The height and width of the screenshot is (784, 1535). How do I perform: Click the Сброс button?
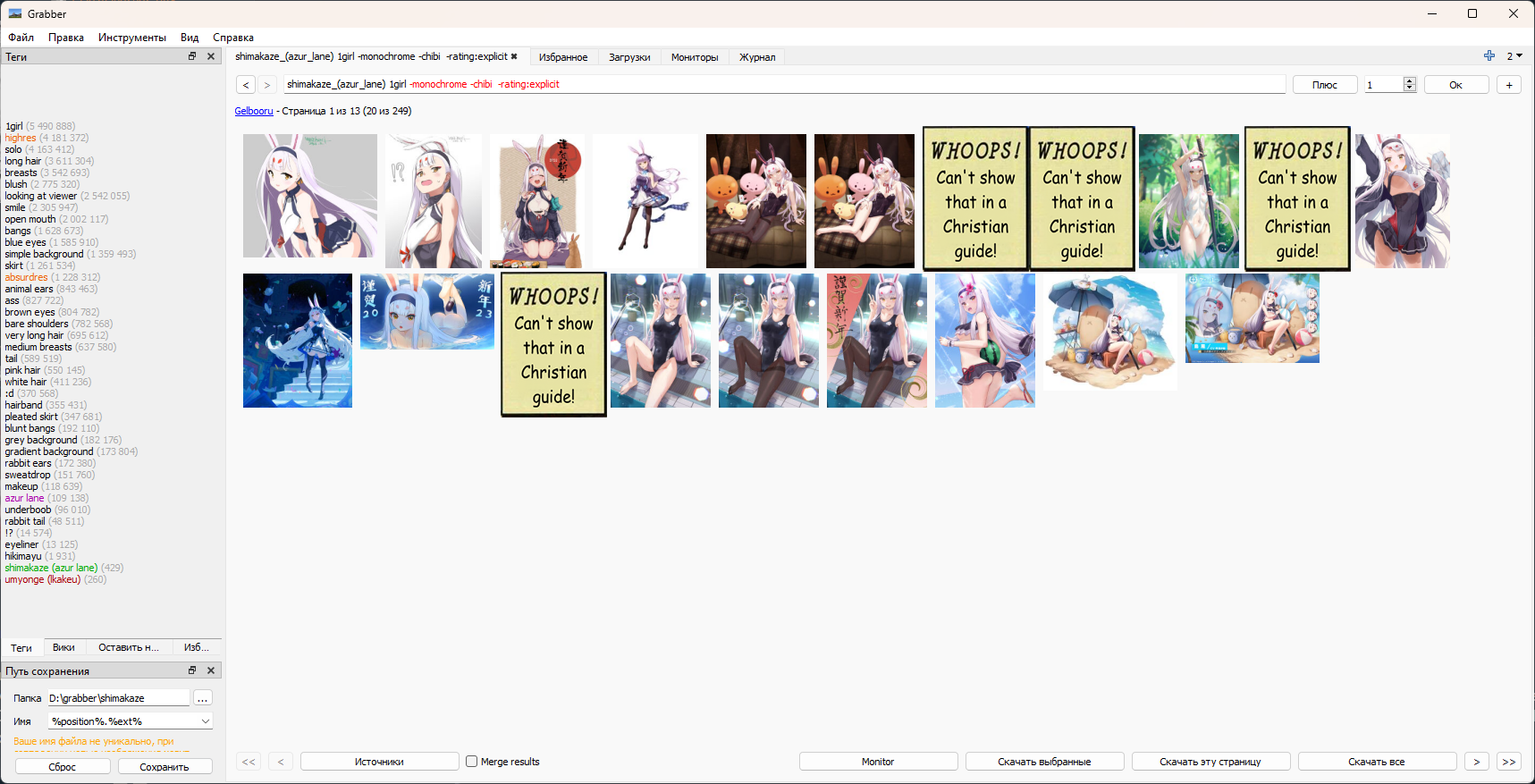click(63, 767)
